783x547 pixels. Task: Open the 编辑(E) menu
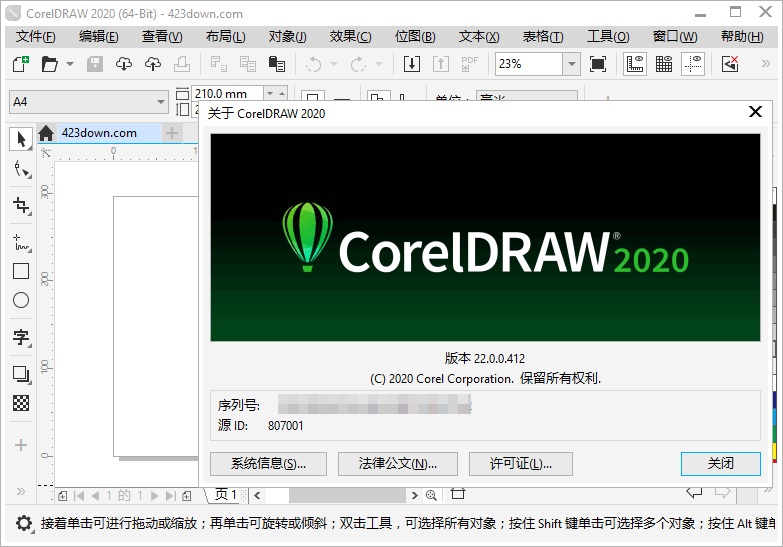click(98, 36)
